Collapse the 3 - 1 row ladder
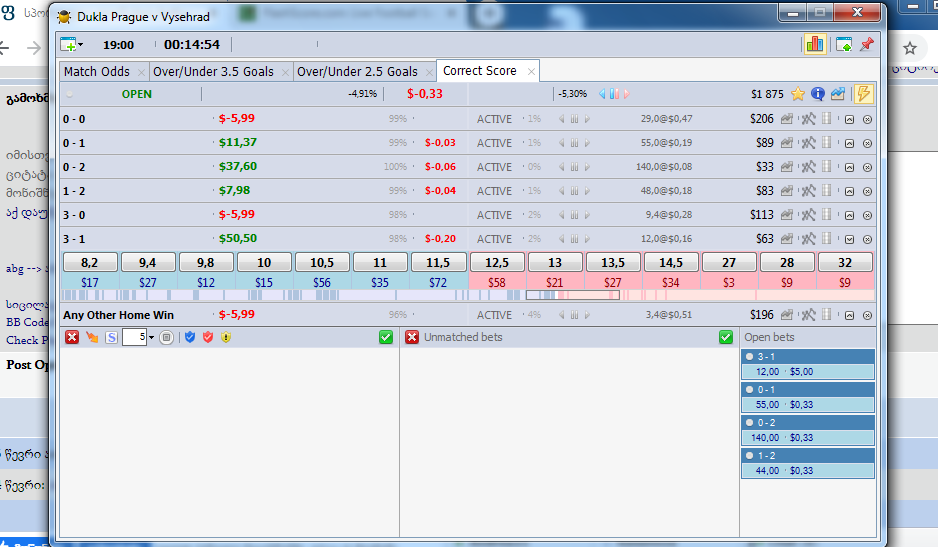This screenshot has width=938, height=547. pos(849,239)
